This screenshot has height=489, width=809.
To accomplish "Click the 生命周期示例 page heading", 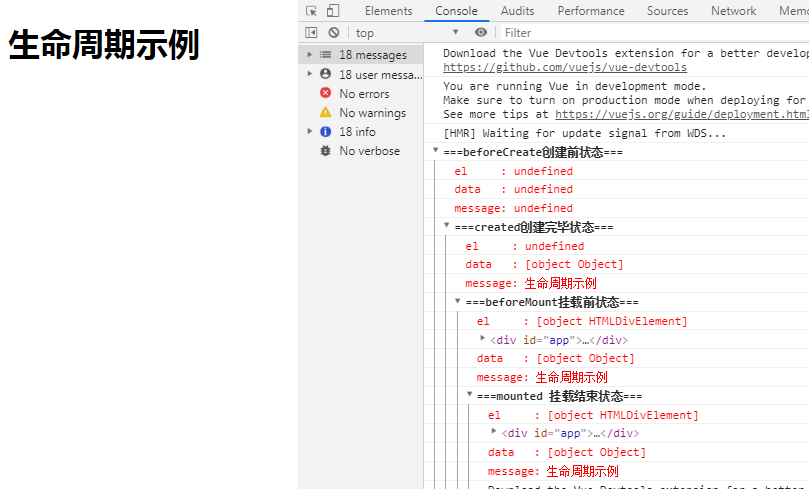I will [x=104, y=45].
